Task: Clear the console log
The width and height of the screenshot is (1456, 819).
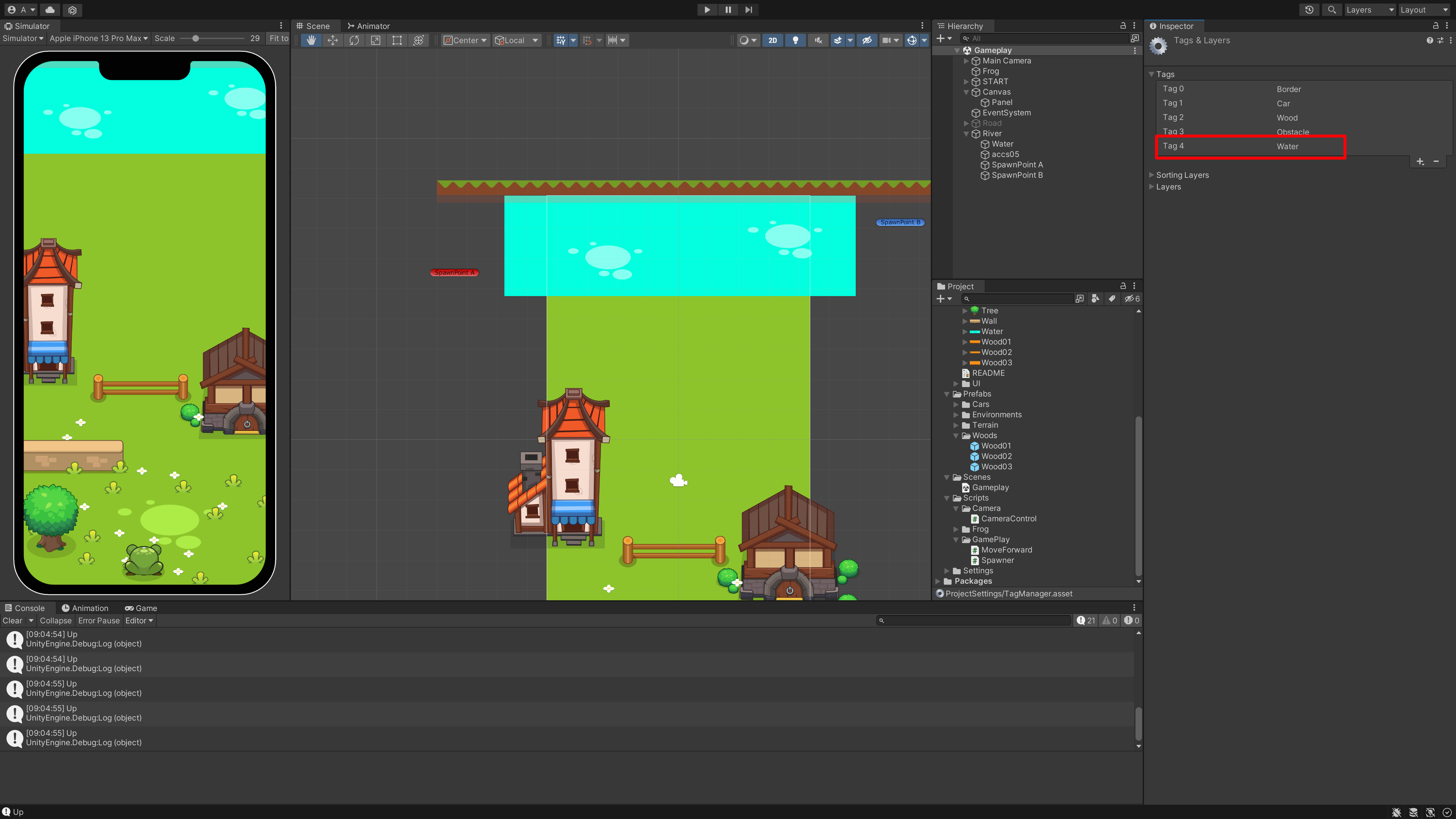Action: (x=12, y=621)
